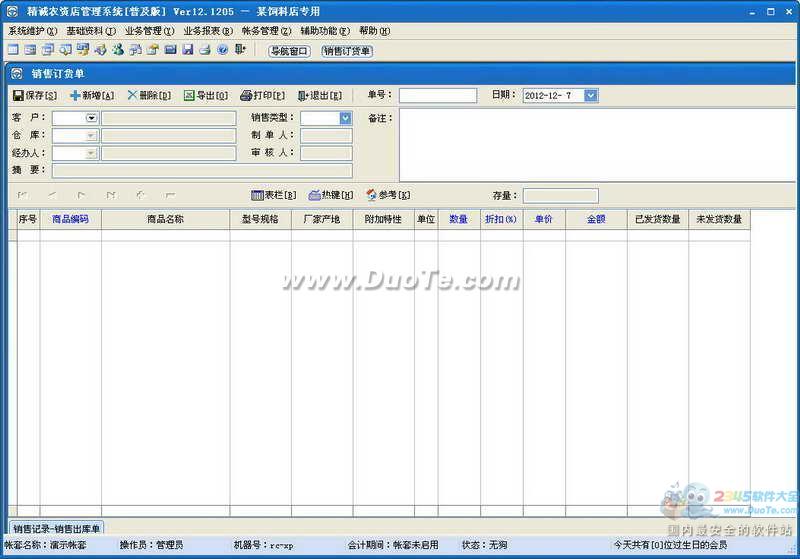800x559 pixels.
Task: Click the X 删除[D] delete icon
Action: [132, 95]
